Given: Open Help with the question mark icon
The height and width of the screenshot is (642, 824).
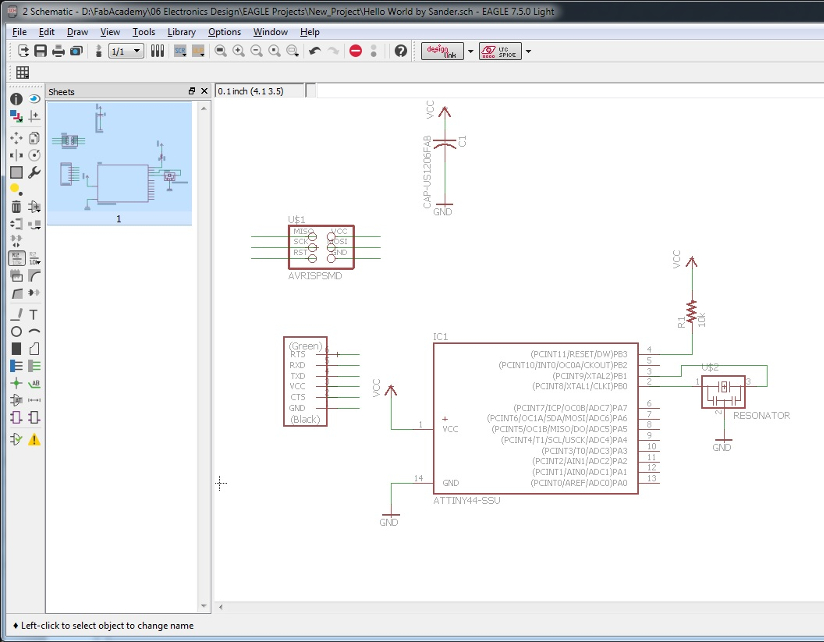Looking at the screenshot, I should coord(400,51).
